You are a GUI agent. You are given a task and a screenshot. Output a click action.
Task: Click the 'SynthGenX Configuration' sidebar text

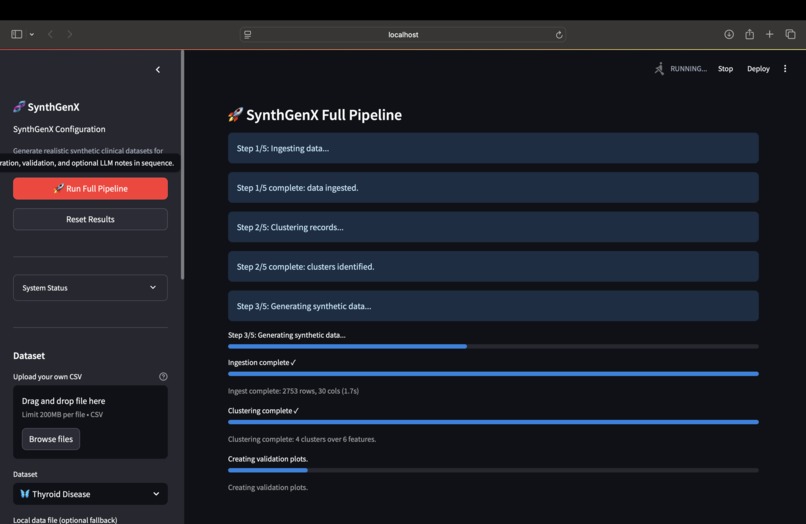[59, 129]
